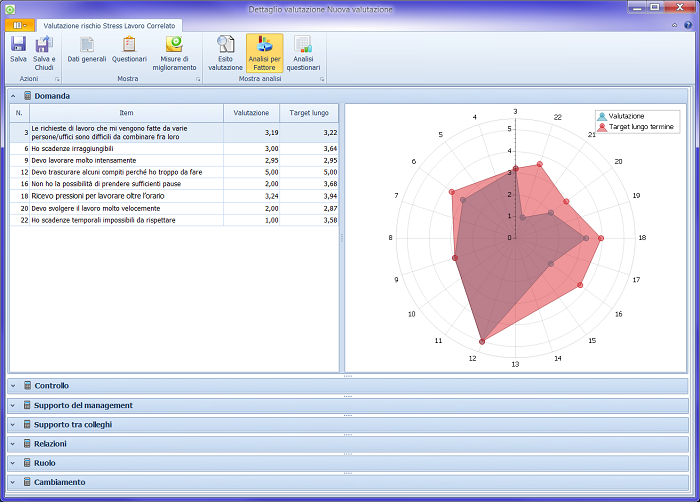Open Misure di miglioramento
The image size is (700, 502).
point(174,45)
